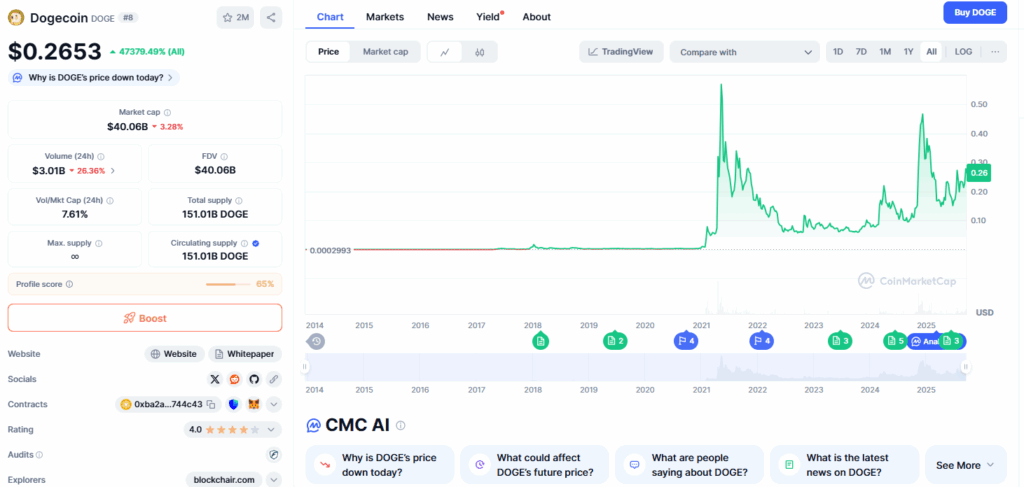Click the Max. supply info icon
The height and width of the screenshot is (487, 1024).
(99, 244)
